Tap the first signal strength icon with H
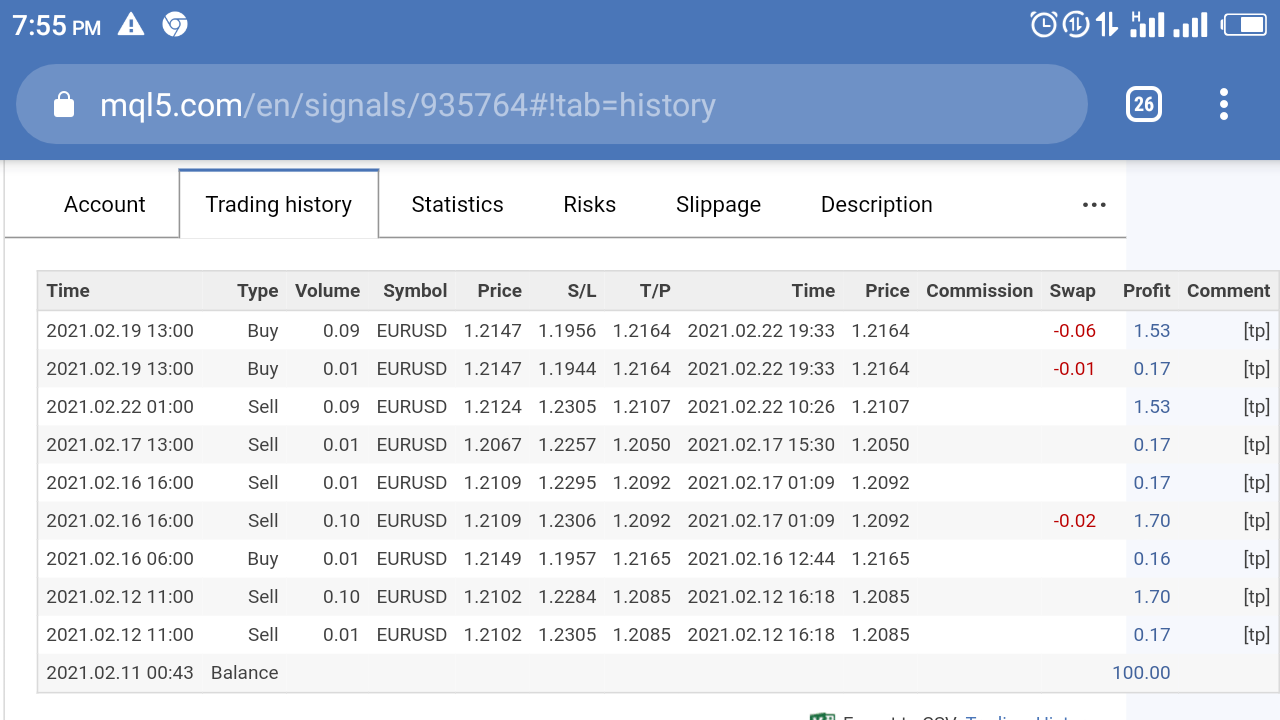Image resolution: width=1280 pixels, height=720 pixels. pyautogui.click(x=1147, y=25)
